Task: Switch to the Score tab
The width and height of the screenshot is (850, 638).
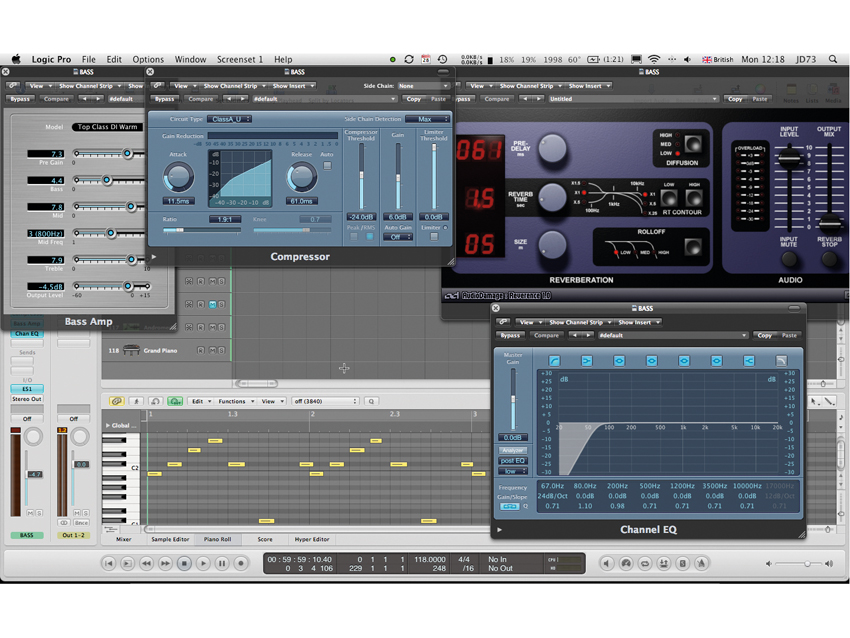Action: click(265, 539)
